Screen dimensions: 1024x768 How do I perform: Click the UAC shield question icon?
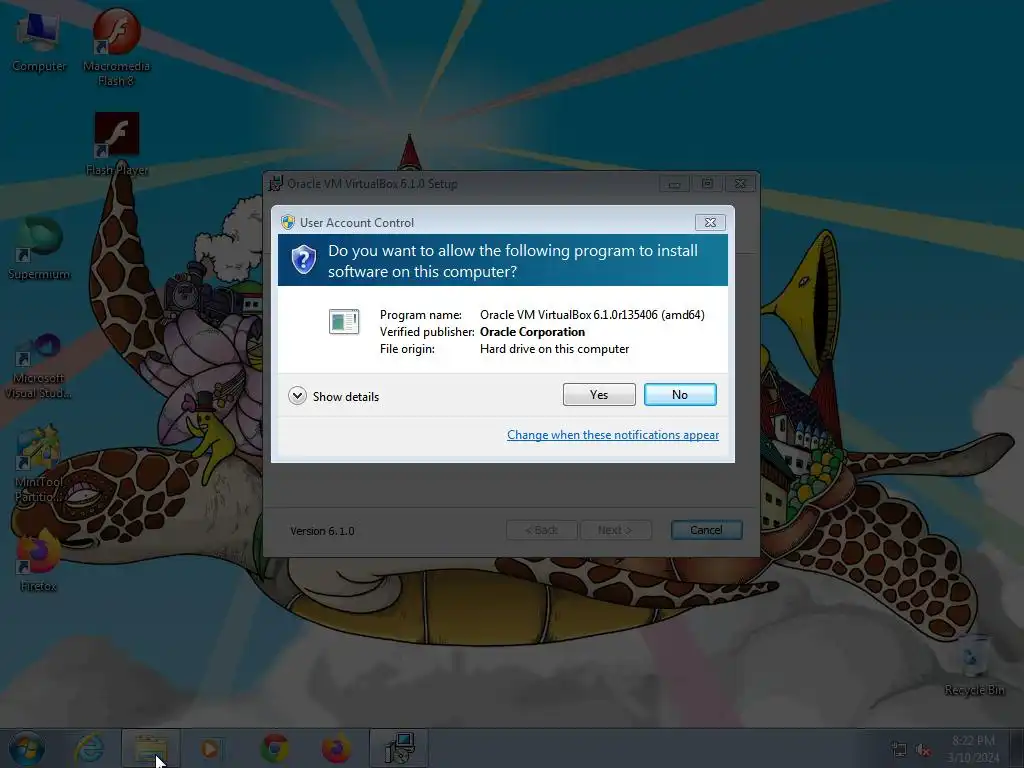(304, 260)
